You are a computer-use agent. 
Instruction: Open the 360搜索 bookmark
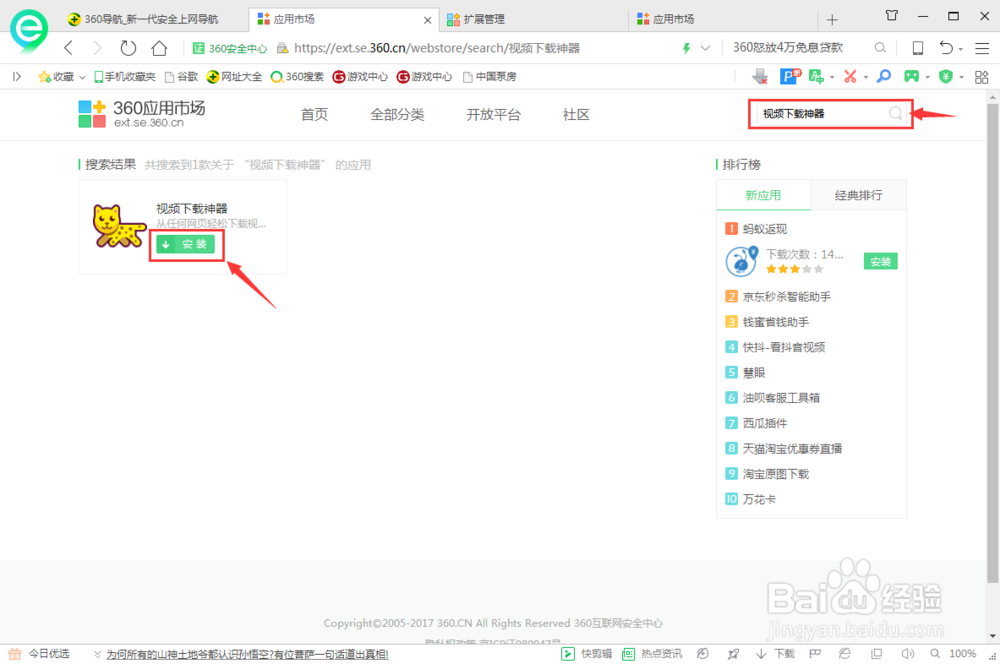(x=297, y=77)
